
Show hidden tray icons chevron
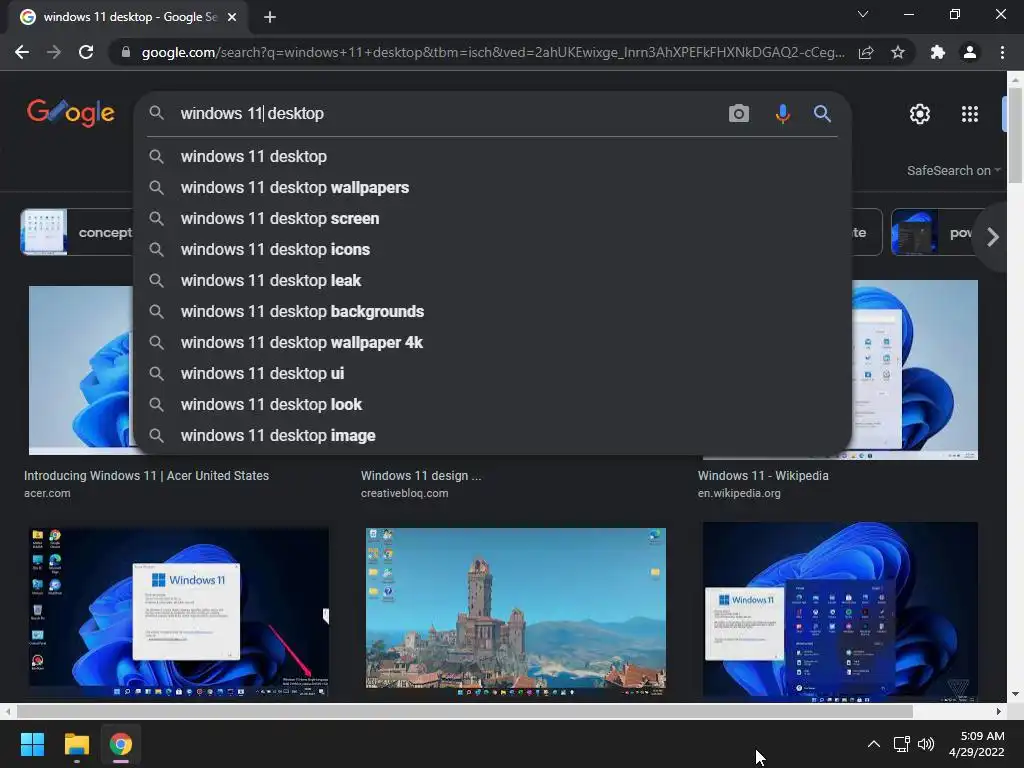873,744
